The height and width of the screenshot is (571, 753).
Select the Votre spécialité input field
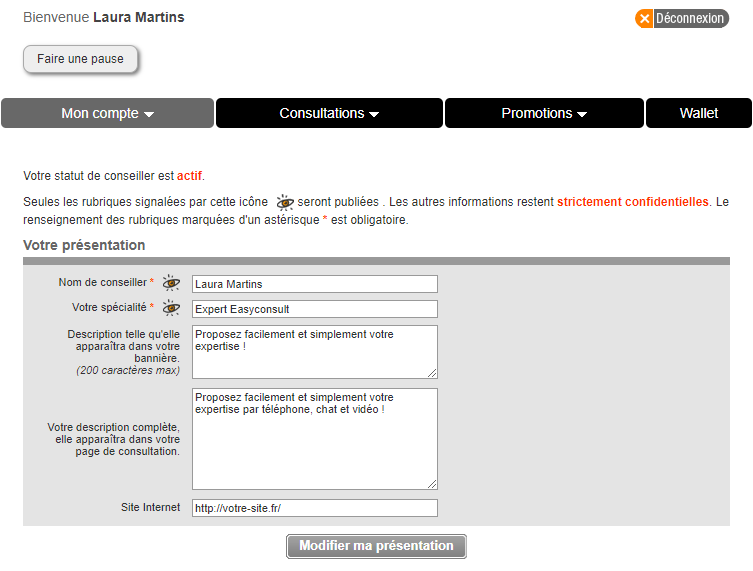(x=315, y=309)
